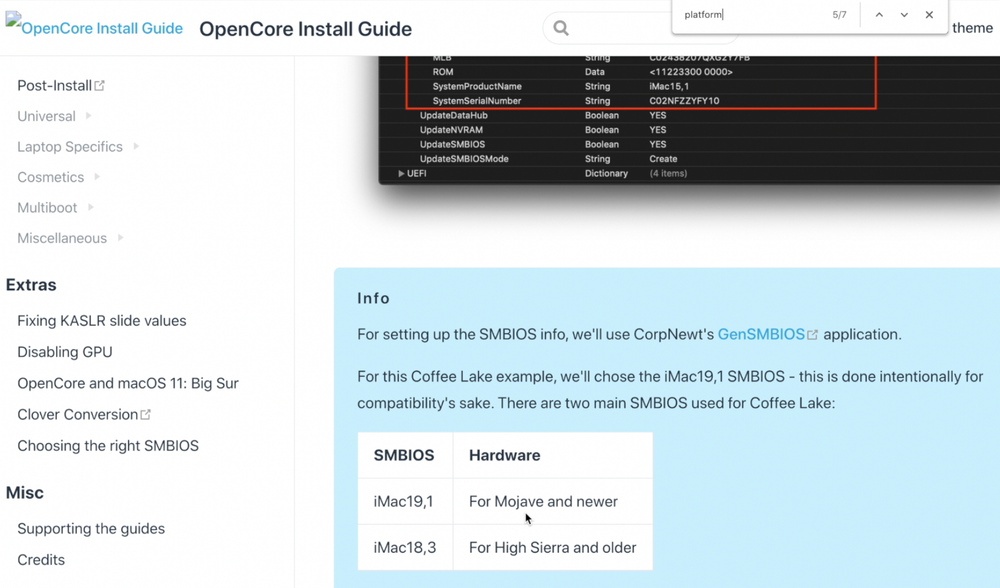Screen dimensions: 1000x588
Task: Dismiss the find bar with the X icon
Action: 929,15
